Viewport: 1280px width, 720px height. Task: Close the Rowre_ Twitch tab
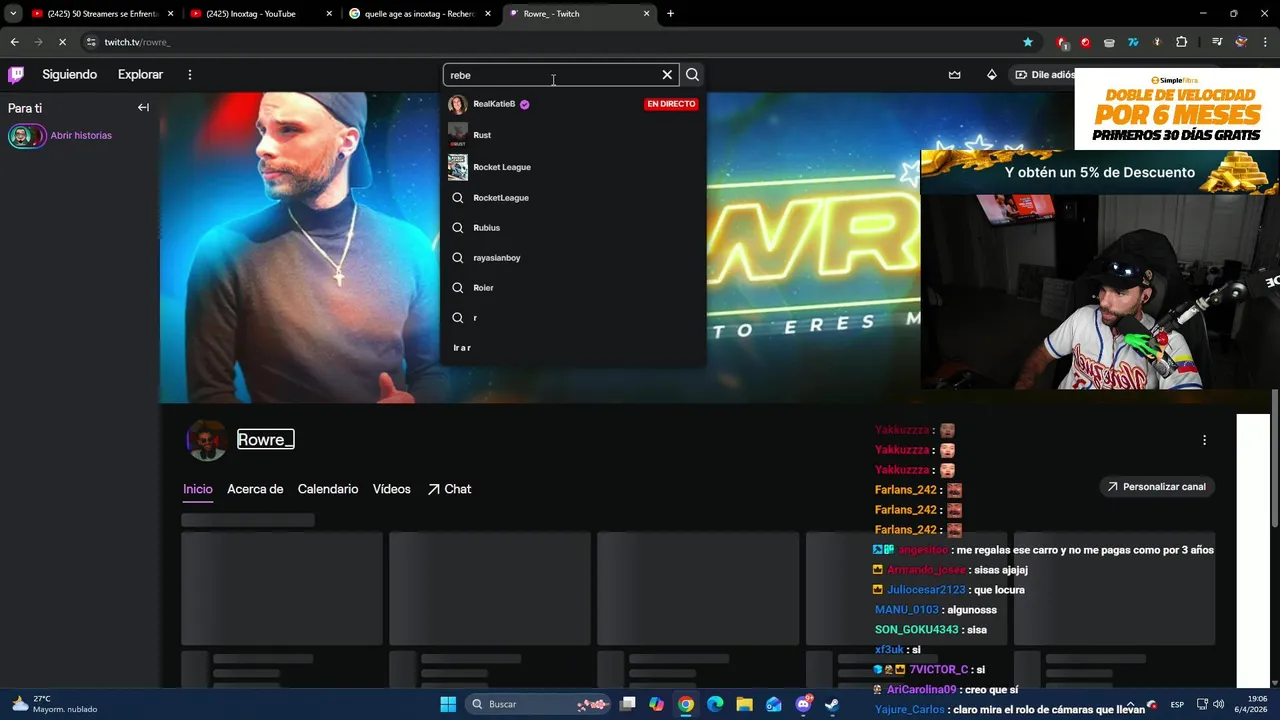coord(646,14)
